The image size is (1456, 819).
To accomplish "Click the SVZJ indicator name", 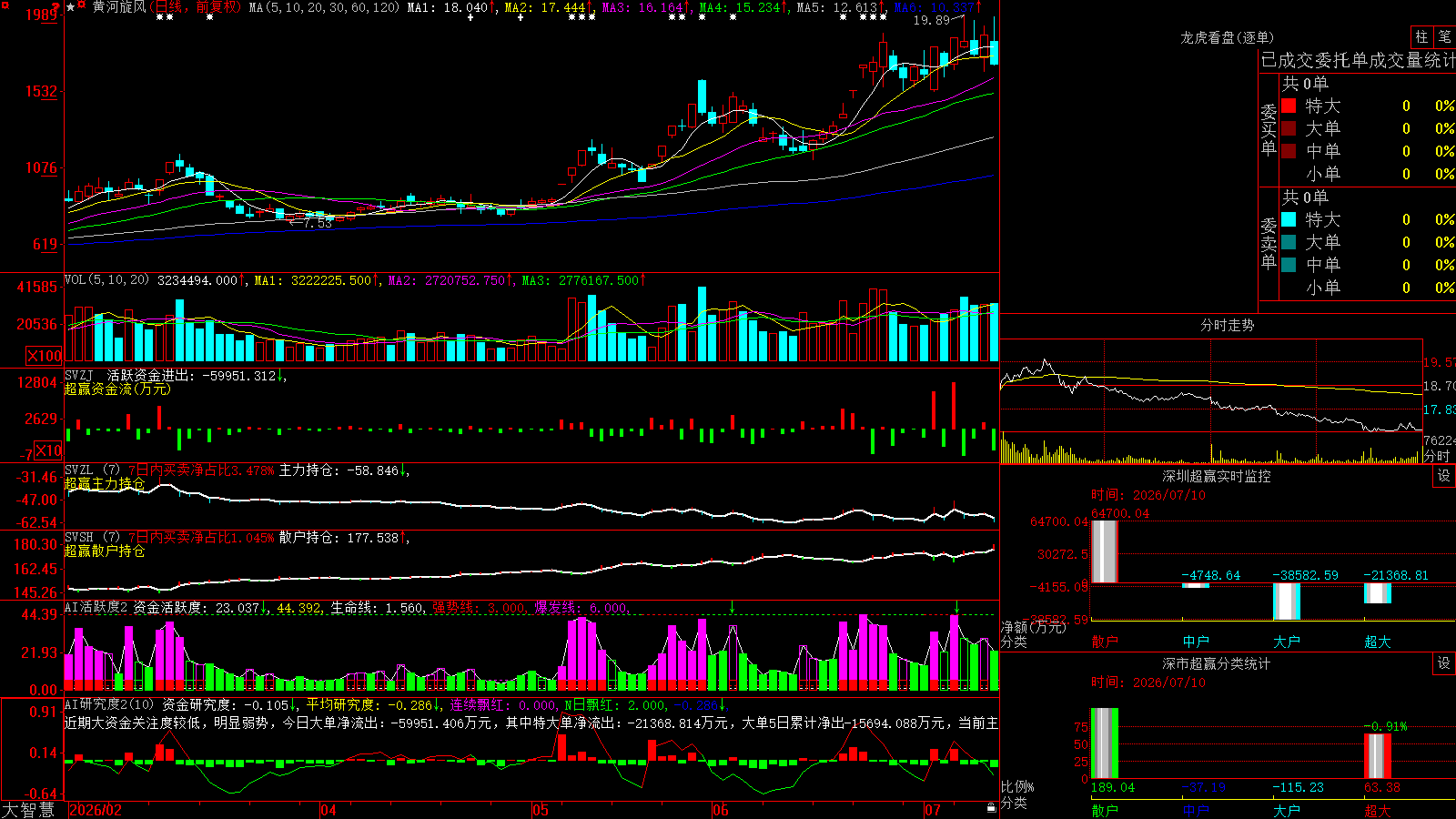I will click(x=79, y=375).
